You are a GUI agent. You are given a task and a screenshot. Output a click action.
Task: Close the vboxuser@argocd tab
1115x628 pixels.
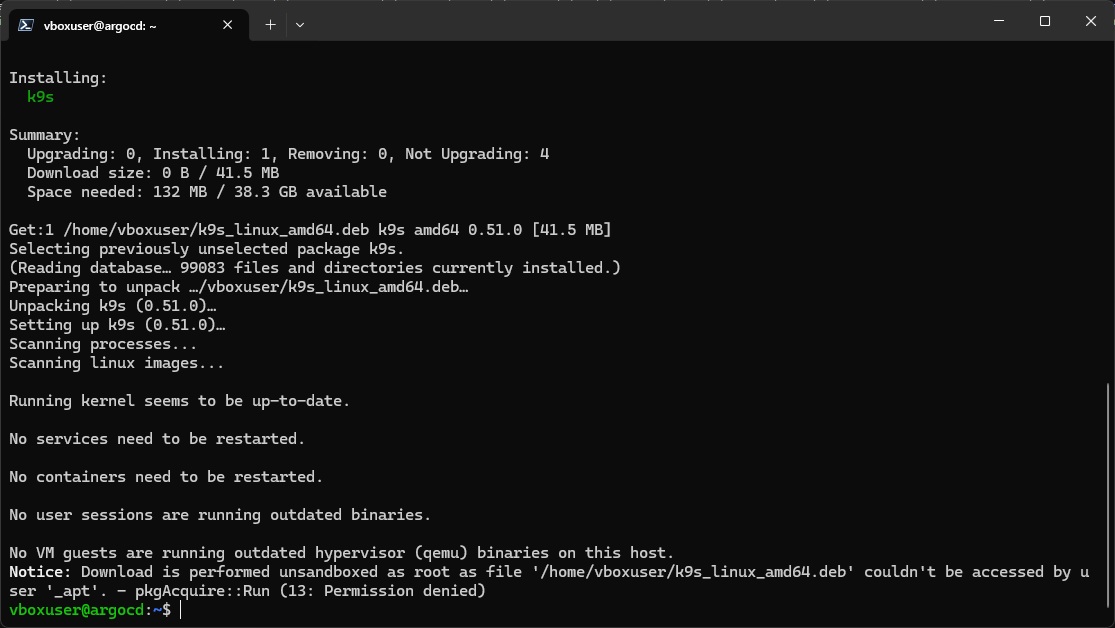point(228,25)
